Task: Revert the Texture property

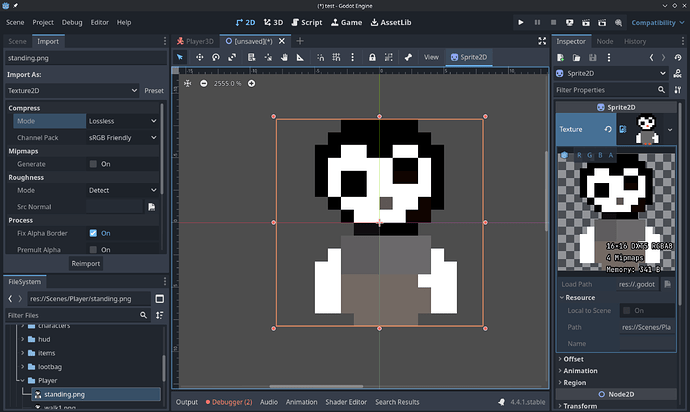Action: click(608, 129)
